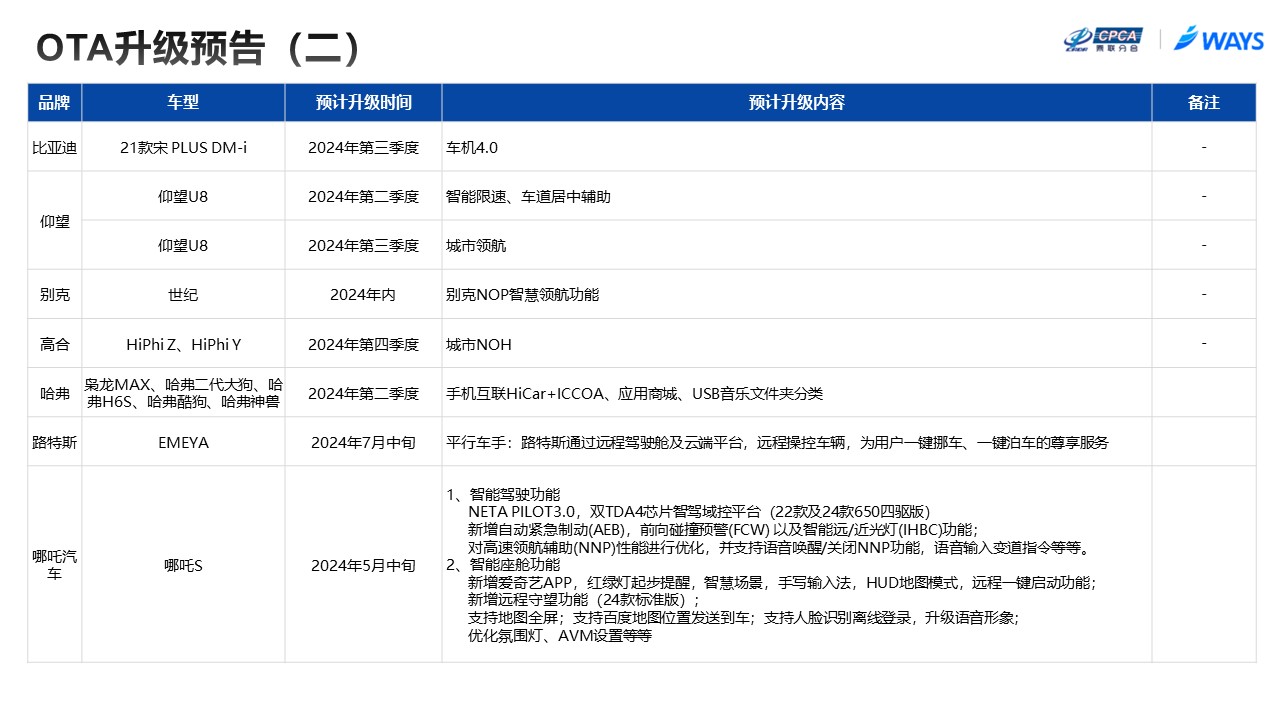The image size is (1280, 720).
Task: Click the 2024年第三季度 cell in 比亚迪 row
Action: [x=363, y=147]
